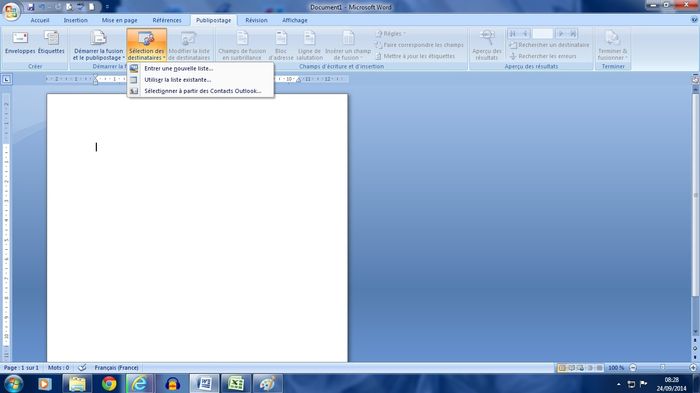Click Mettre à jour les étiquettes
Screen dimensions: 700x393
coord(415,56)
